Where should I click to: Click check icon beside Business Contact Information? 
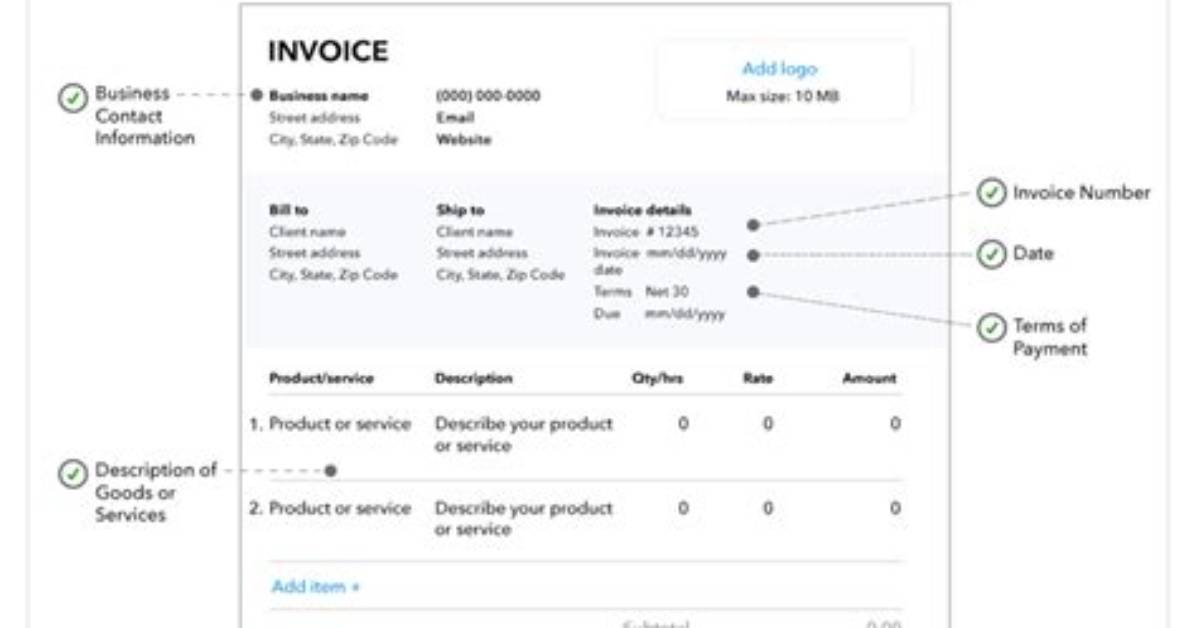coord(72,98)
